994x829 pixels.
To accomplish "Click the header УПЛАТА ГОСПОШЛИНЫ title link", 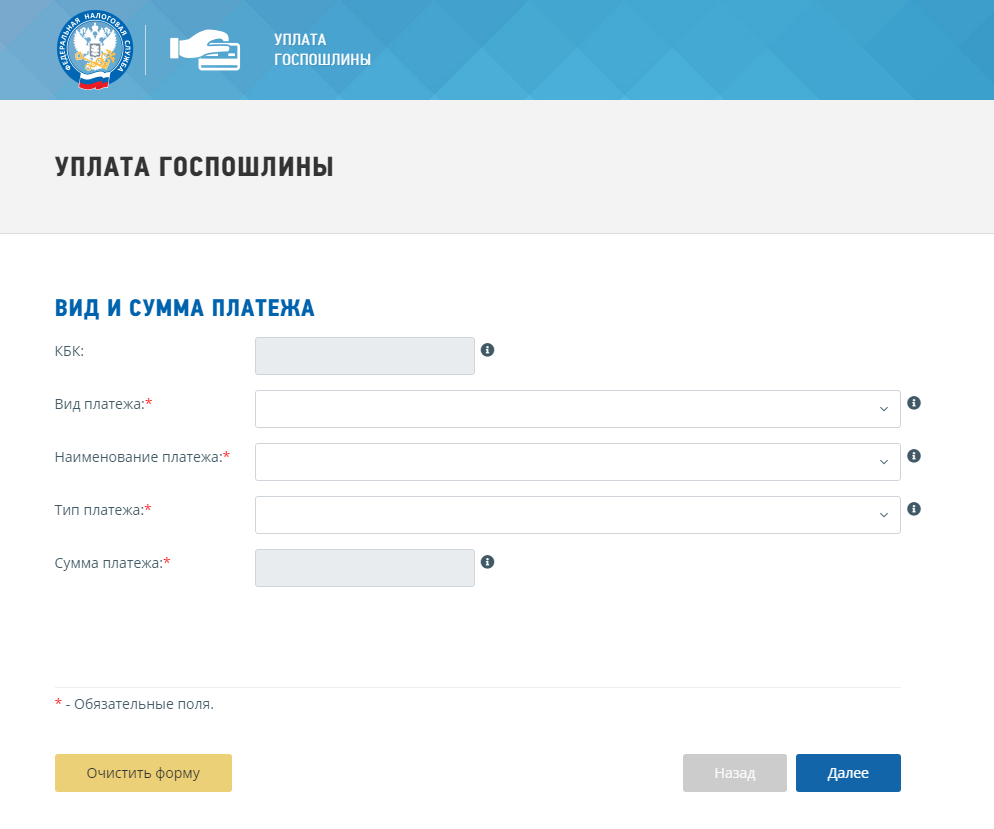I will (x=322, y=49).
